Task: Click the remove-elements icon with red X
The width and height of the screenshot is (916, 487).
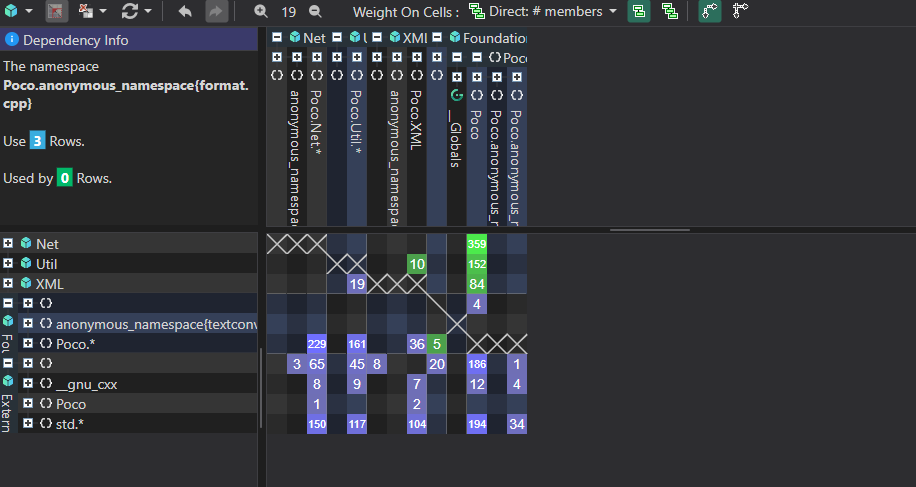Action: (x=86, y=11)
